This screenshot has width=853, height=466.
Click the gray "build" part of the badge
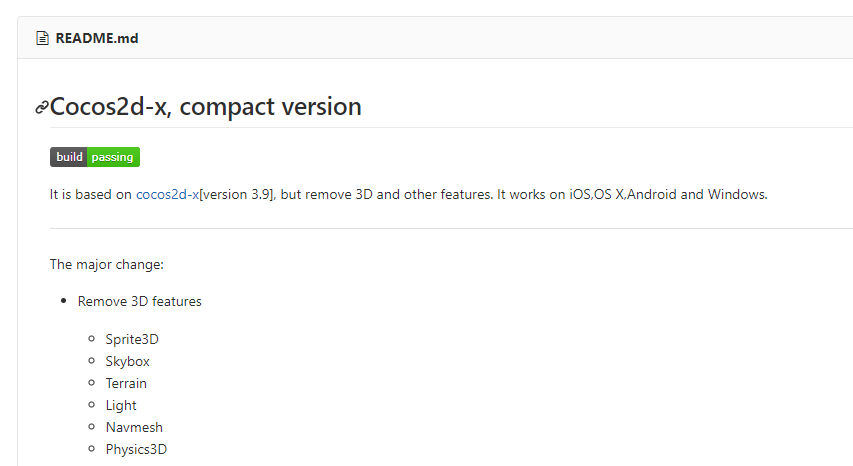click(69, 157)
